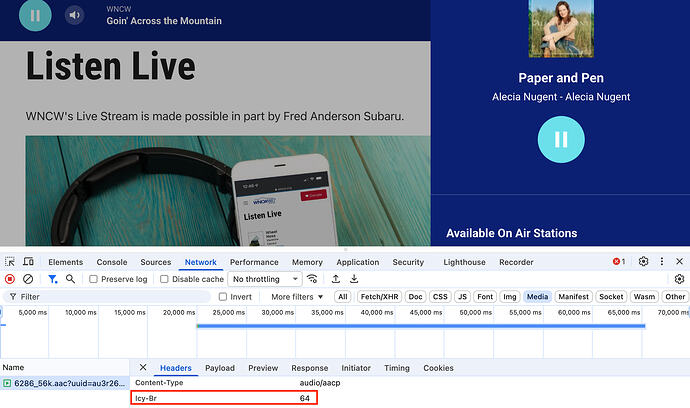690x408 pixels.
Task: Open Network panel settings gear
Action: click(679, 279)
